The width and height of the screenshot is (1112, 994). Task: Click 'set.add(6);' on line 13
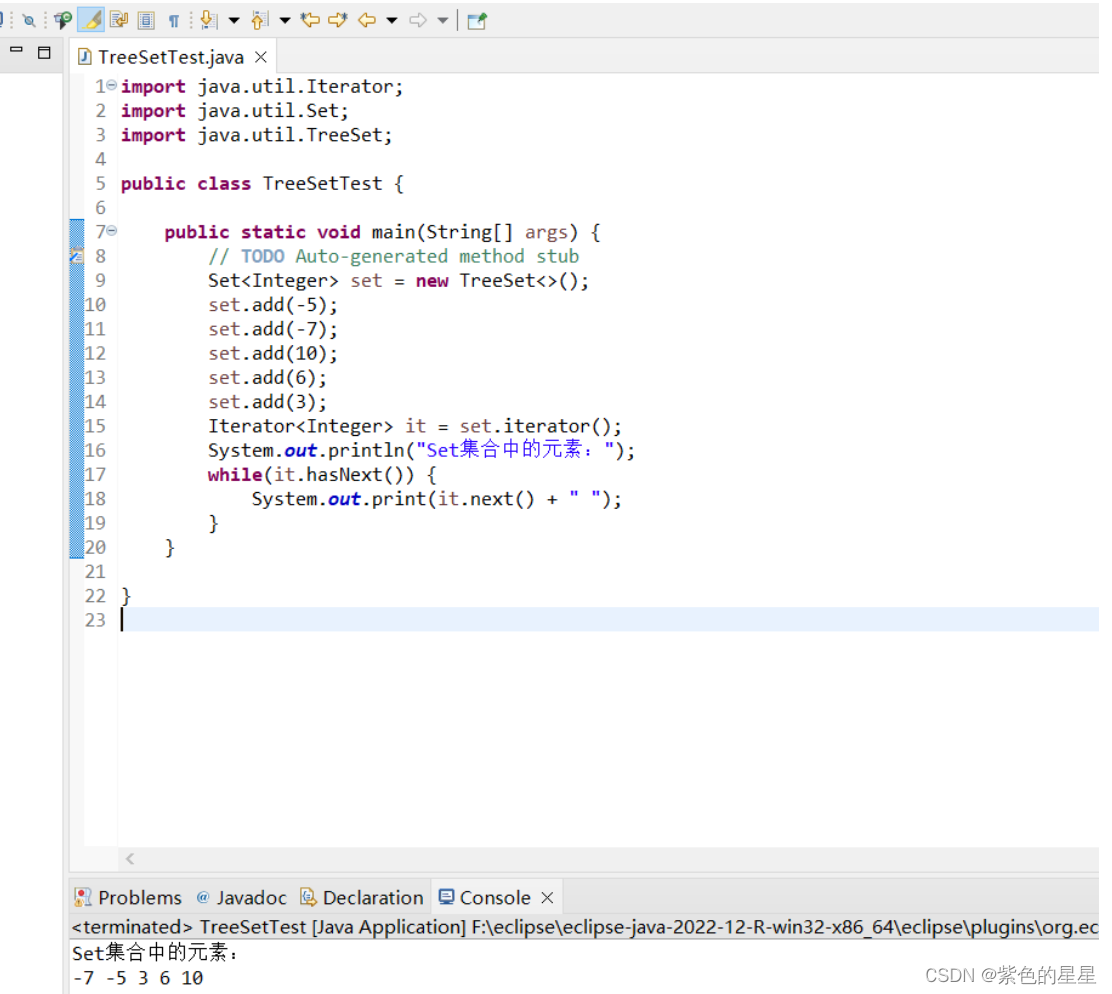(x=267, y=378)
